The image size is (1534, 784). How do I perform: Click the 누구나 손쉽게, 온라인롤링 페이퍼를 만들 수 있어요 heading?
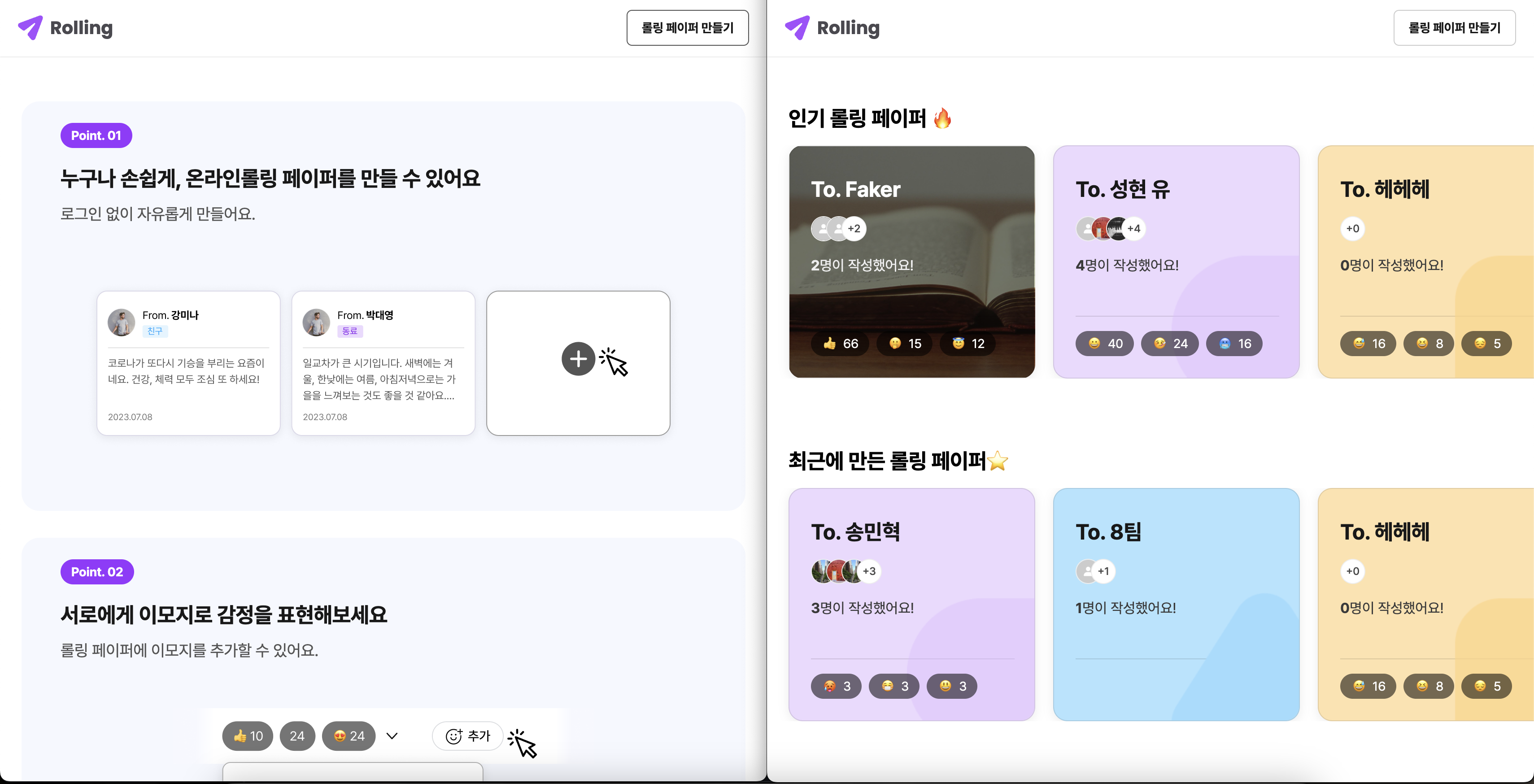pos(270,178)
